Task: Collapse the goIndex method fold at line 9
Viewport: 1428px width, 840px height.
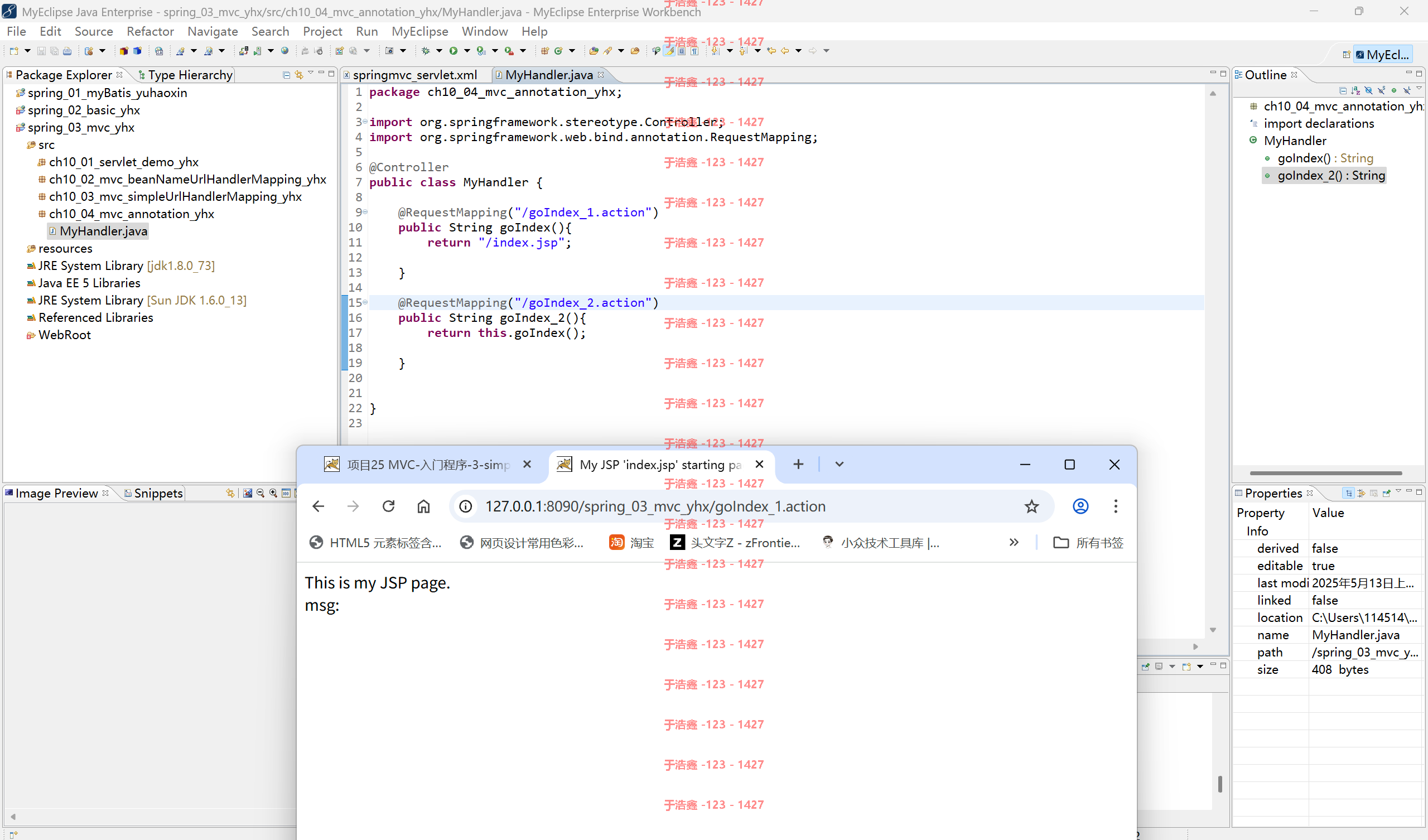Action: point(365,212)
